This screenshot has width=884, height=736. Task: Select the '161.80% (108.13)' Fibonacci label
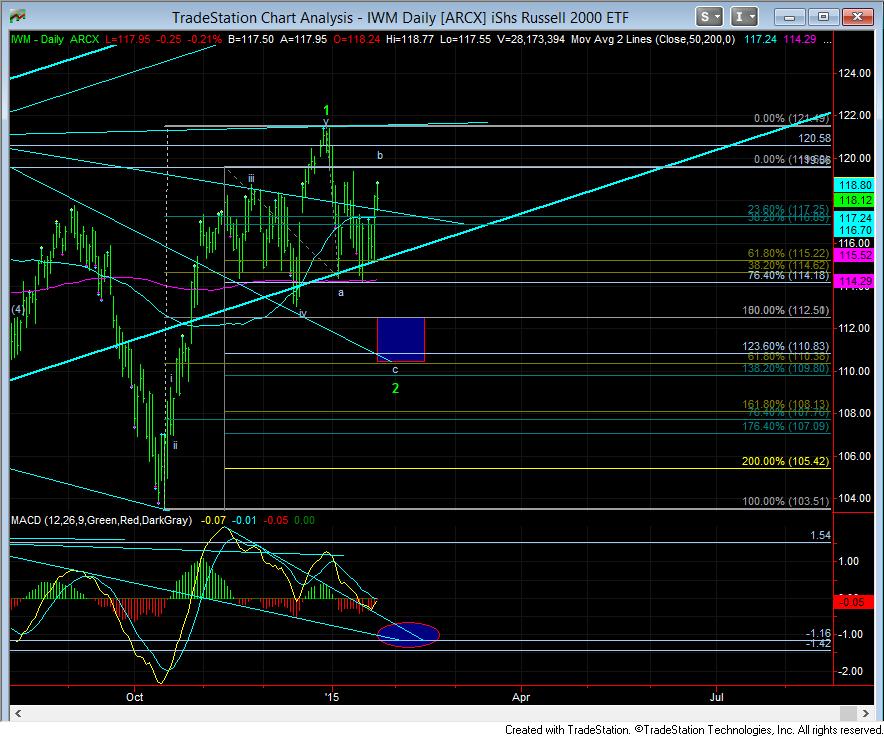(785, 404)
